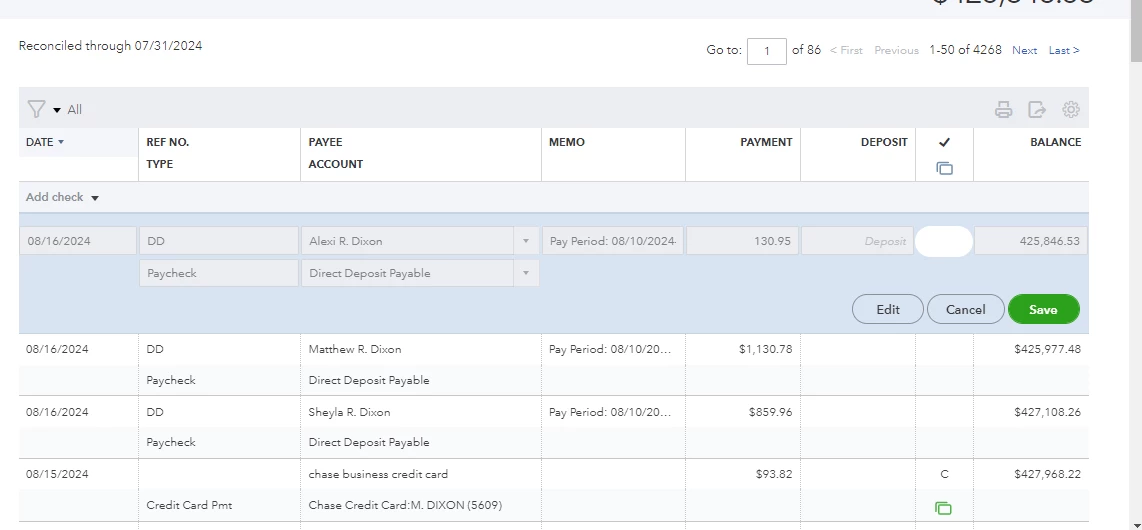Cancel editing the transaction
The image size is (1142, 530).
pos(965,309)
